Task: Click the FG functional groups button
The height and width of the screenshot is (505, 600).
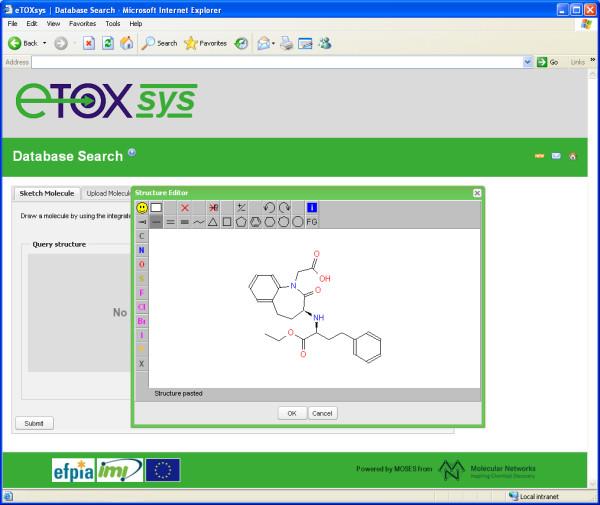Action: tap(312, 222)
